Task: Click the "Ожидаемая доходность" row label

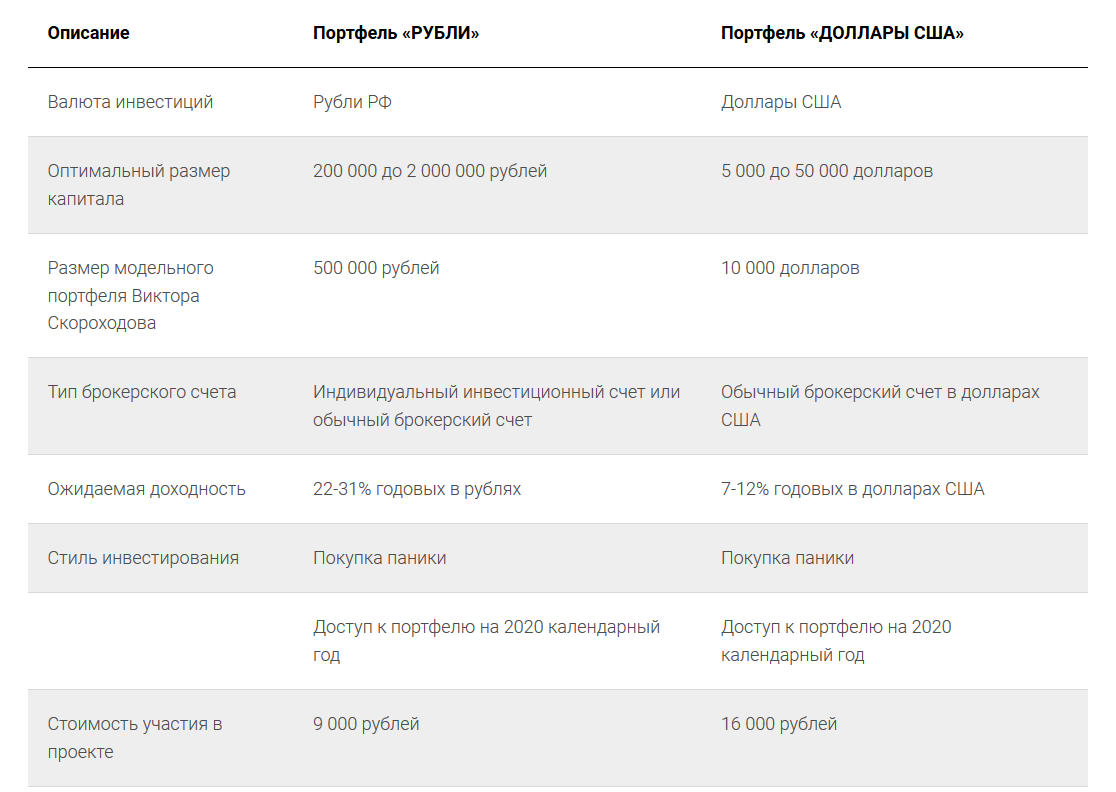Action: pyautogui.click(x=146, y=489)
